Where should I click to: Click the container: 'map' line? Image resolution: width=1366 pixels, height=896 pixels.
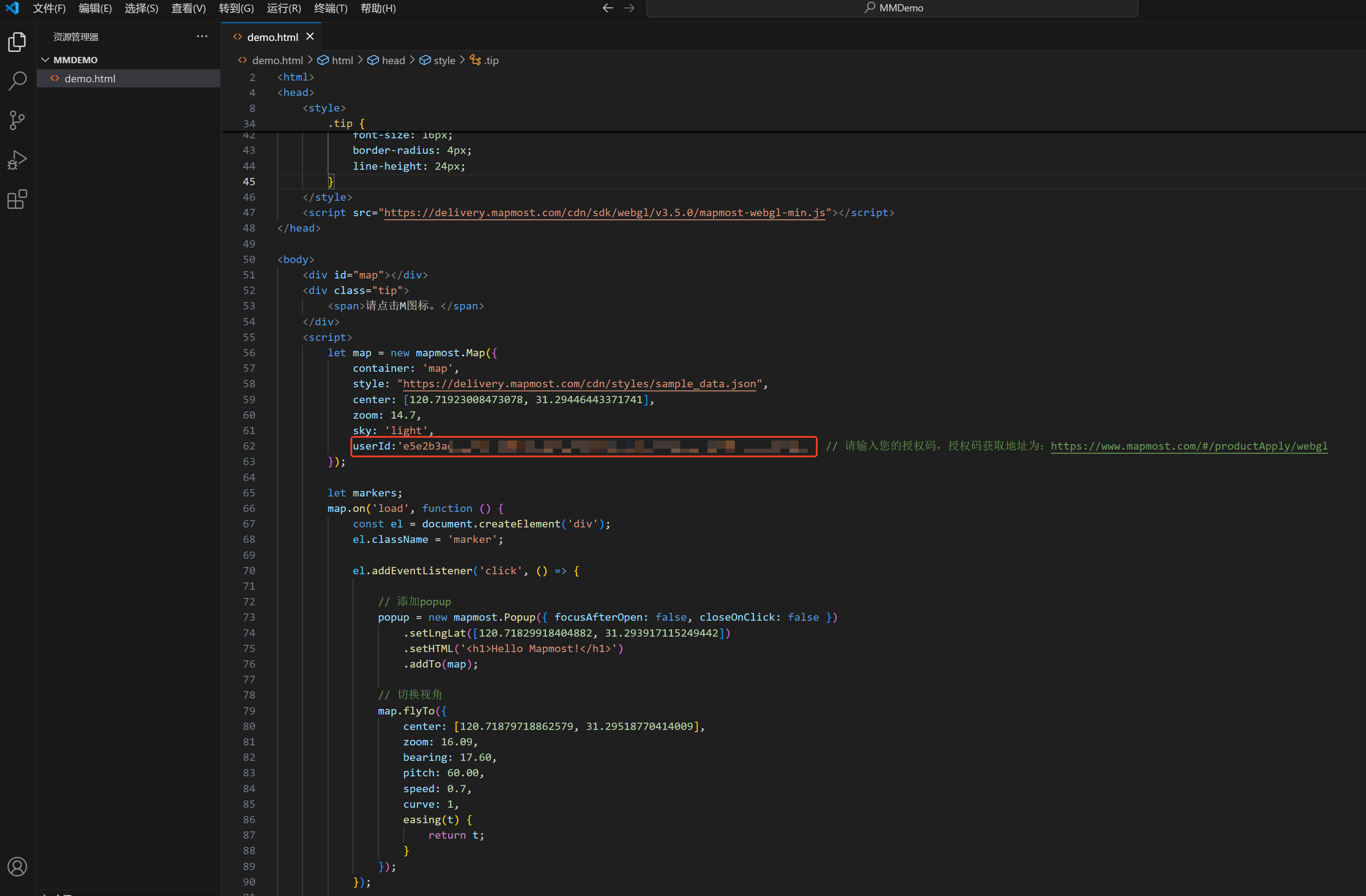click(405, 369)
